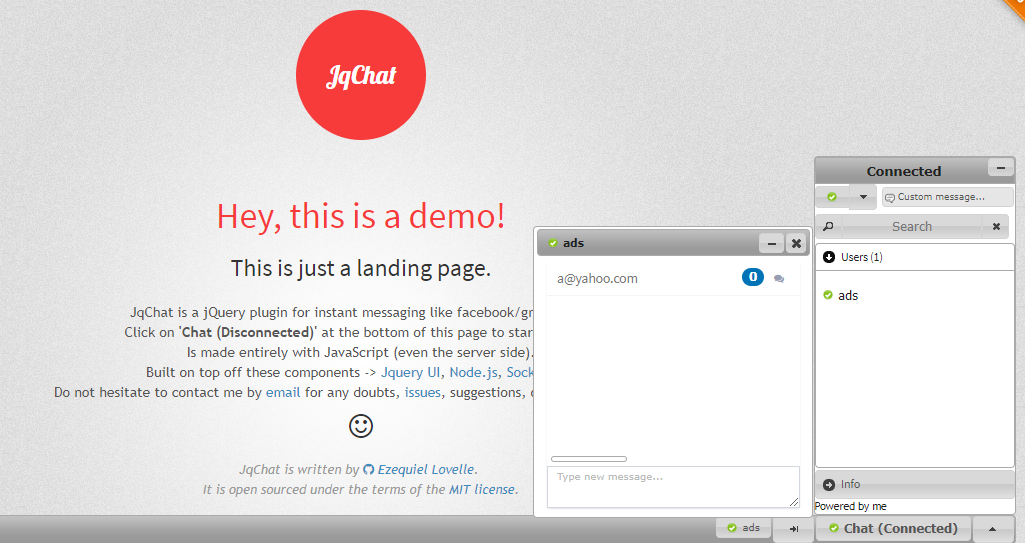Toggle the Chat (Connected) button

click(893, 529)
